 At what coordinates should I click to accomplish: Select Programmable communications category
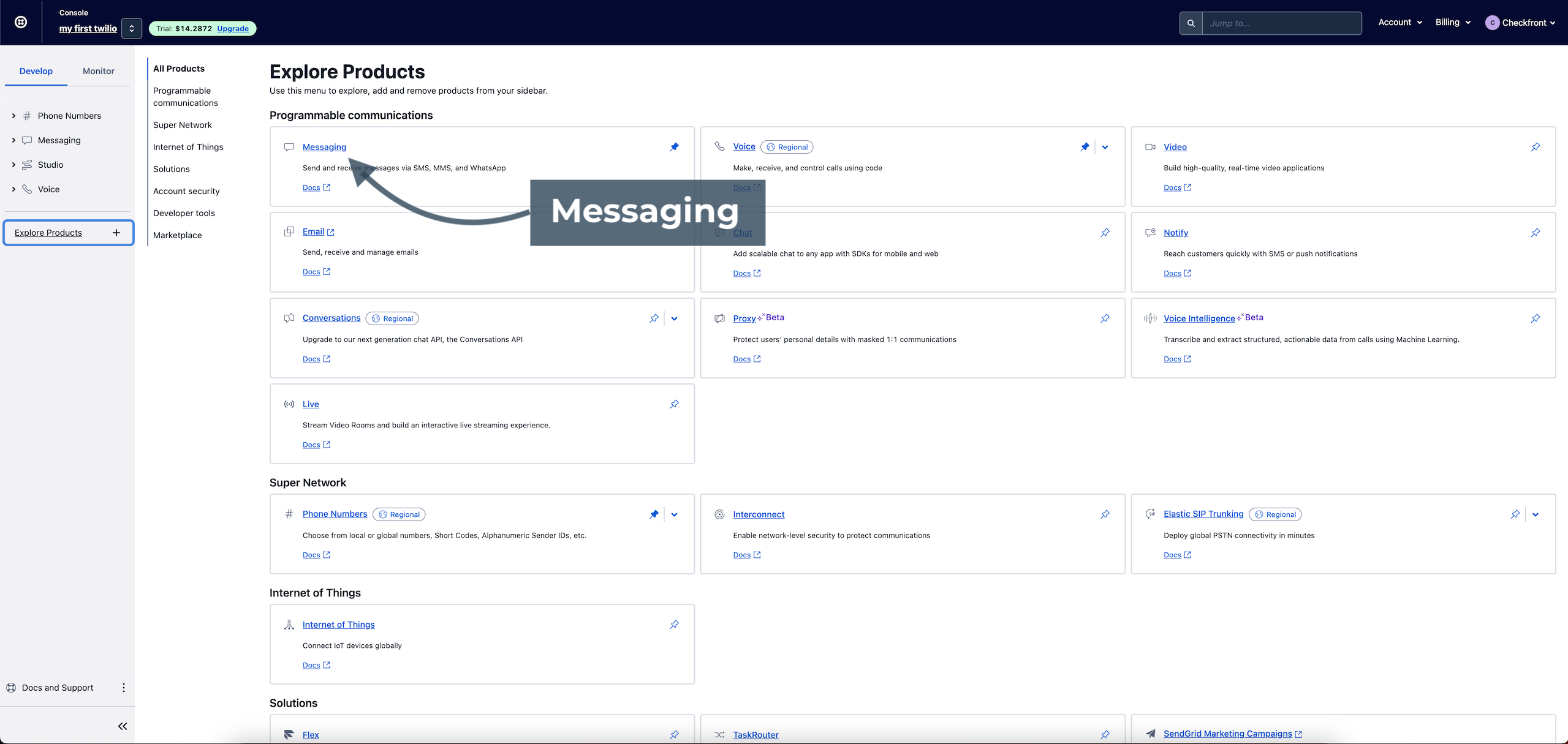[186, 97]
